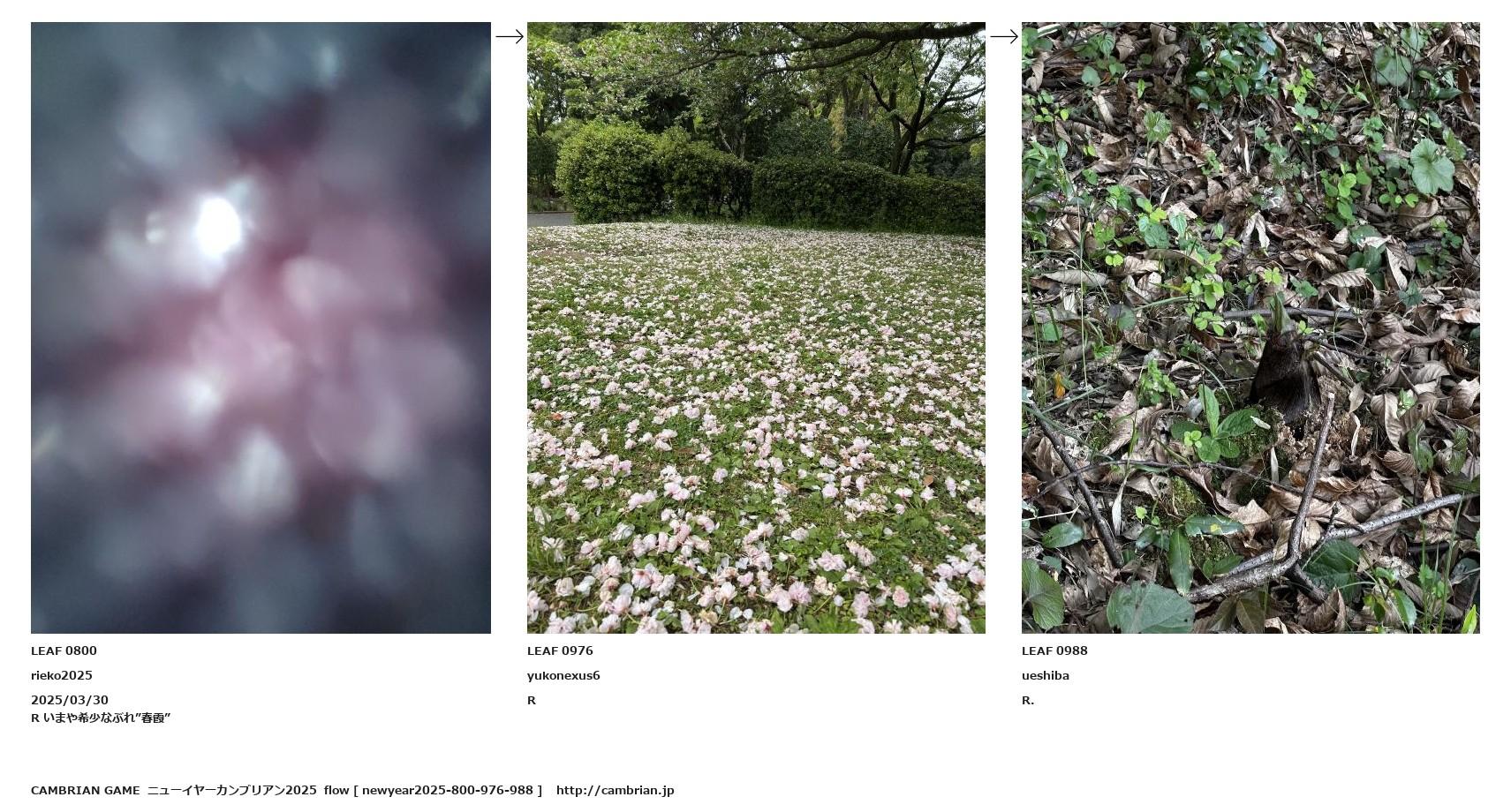Click the ニューイヤーカンブリアン2025 footer text
This screenshot has width=1511, height=812.
point(231,790)
